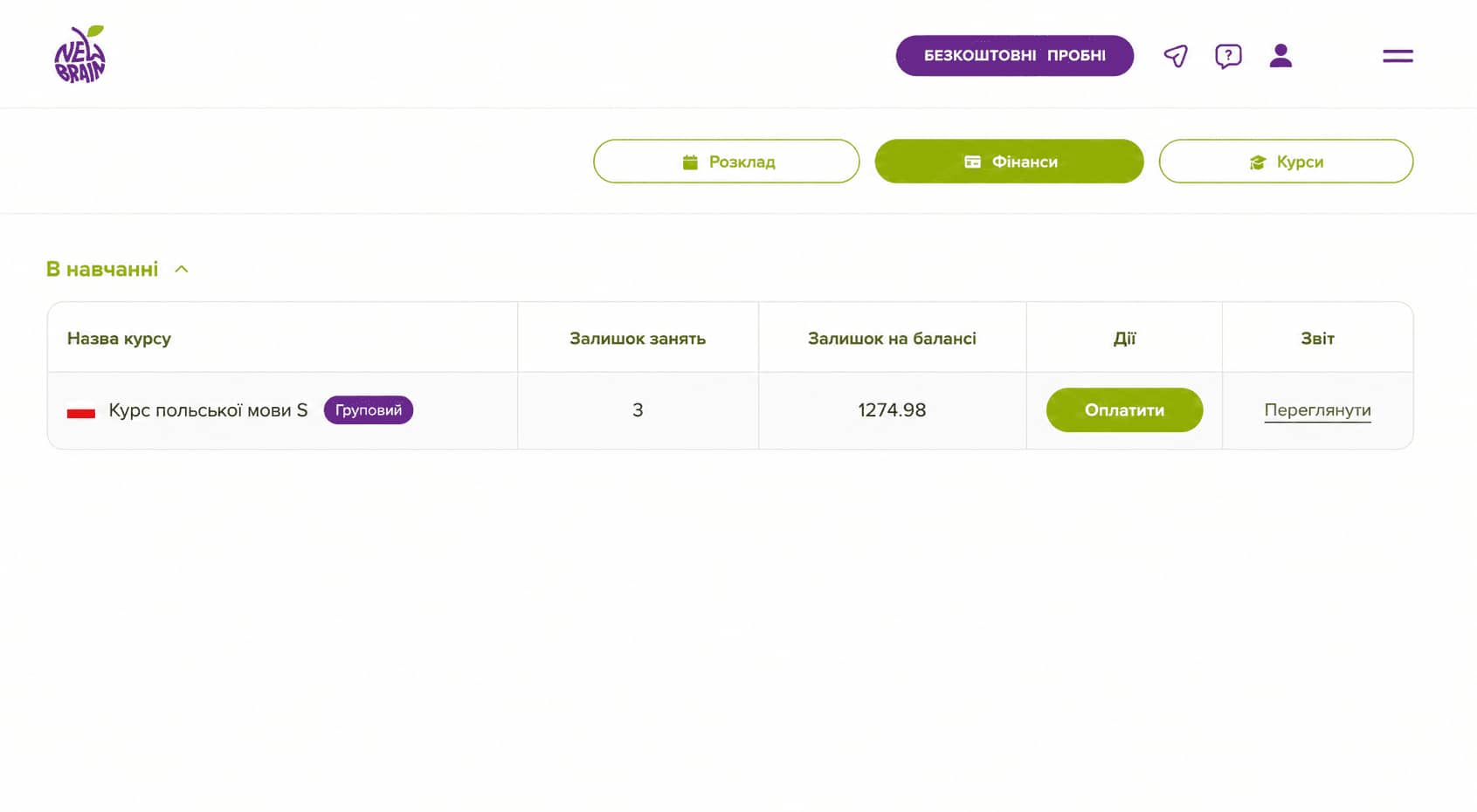Open the Переглянути report link
The image size is (1477, 812).
[x=1317, y=410]
